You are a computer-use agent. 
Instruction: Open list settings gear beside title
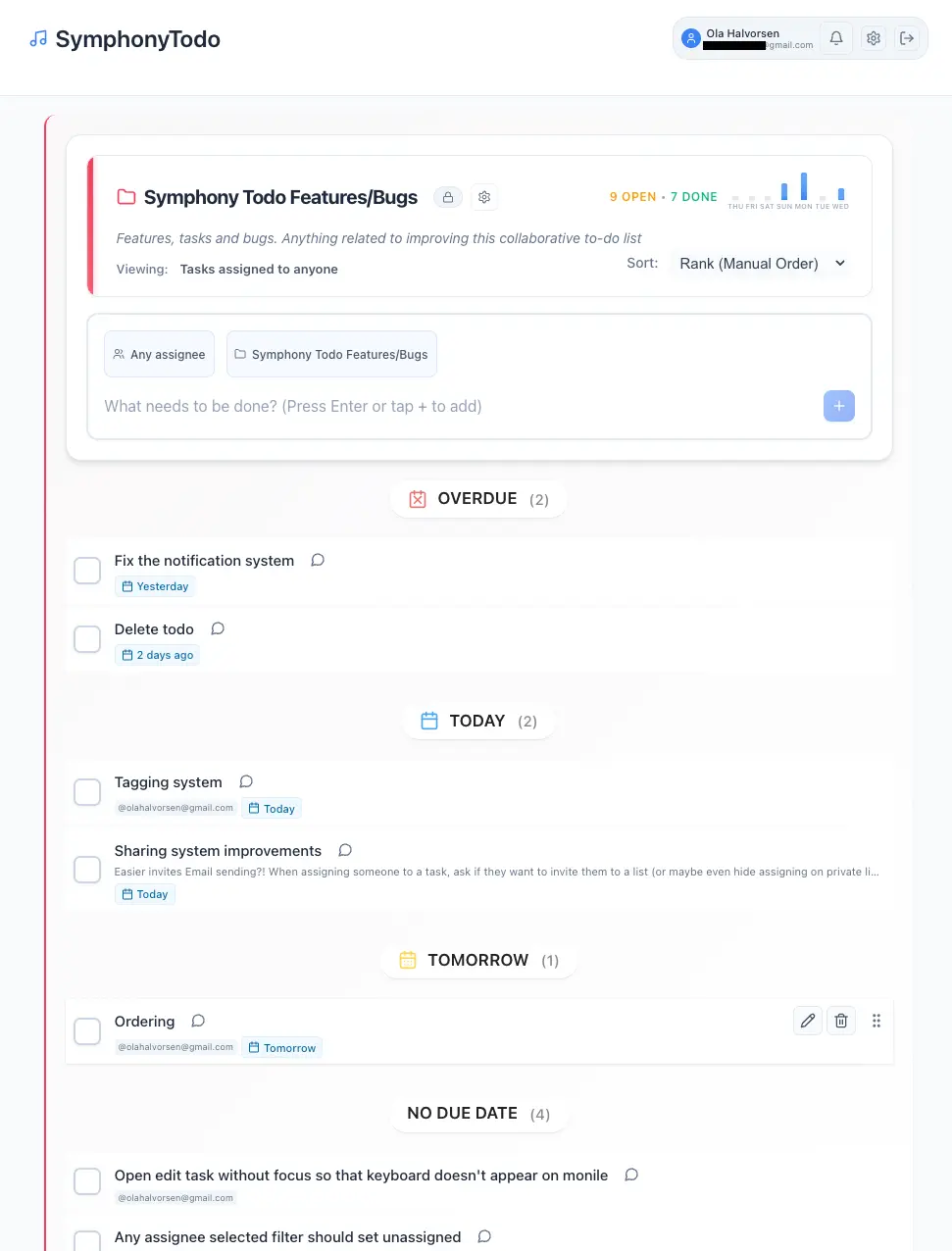pos(484,197)
